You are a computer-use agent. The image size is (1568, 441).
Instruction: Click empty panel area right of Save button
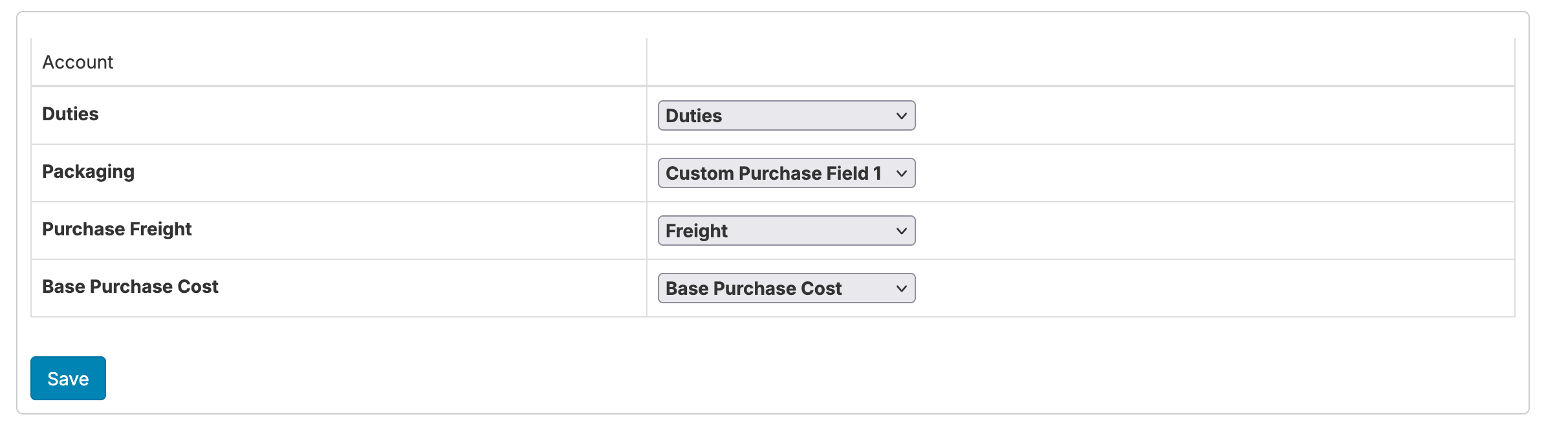click(776, 378)
